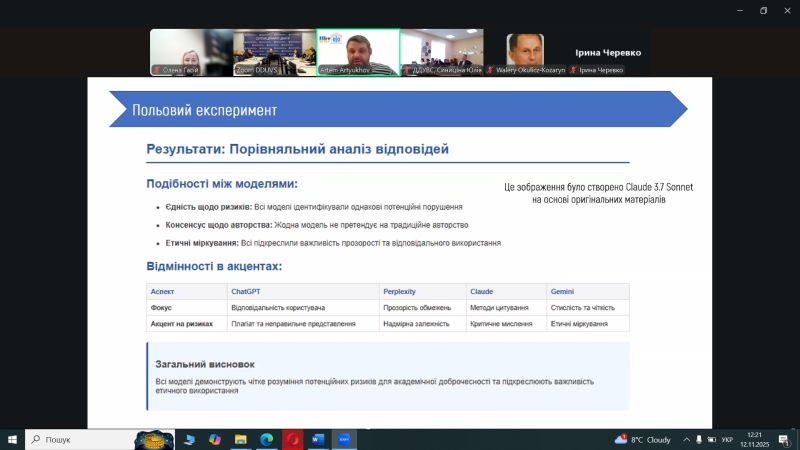Click the Пошук taskbar search box
Image resolution: width=800 pixels, height=450 pixels.
click(78, 439)
